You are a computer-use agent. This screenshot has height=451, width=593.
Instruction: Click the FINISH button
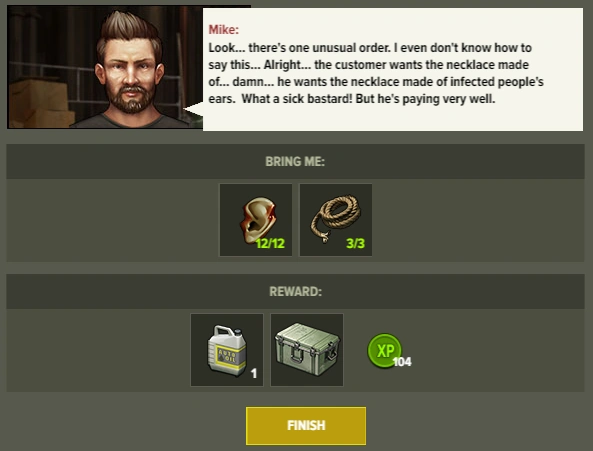click(306, 426)
